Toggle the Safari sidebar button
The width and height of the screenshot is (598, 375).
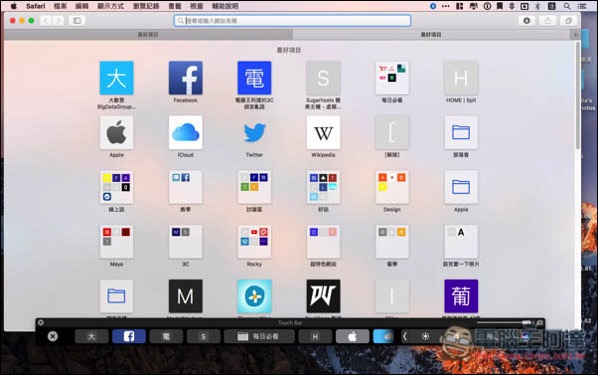[77, 21]
